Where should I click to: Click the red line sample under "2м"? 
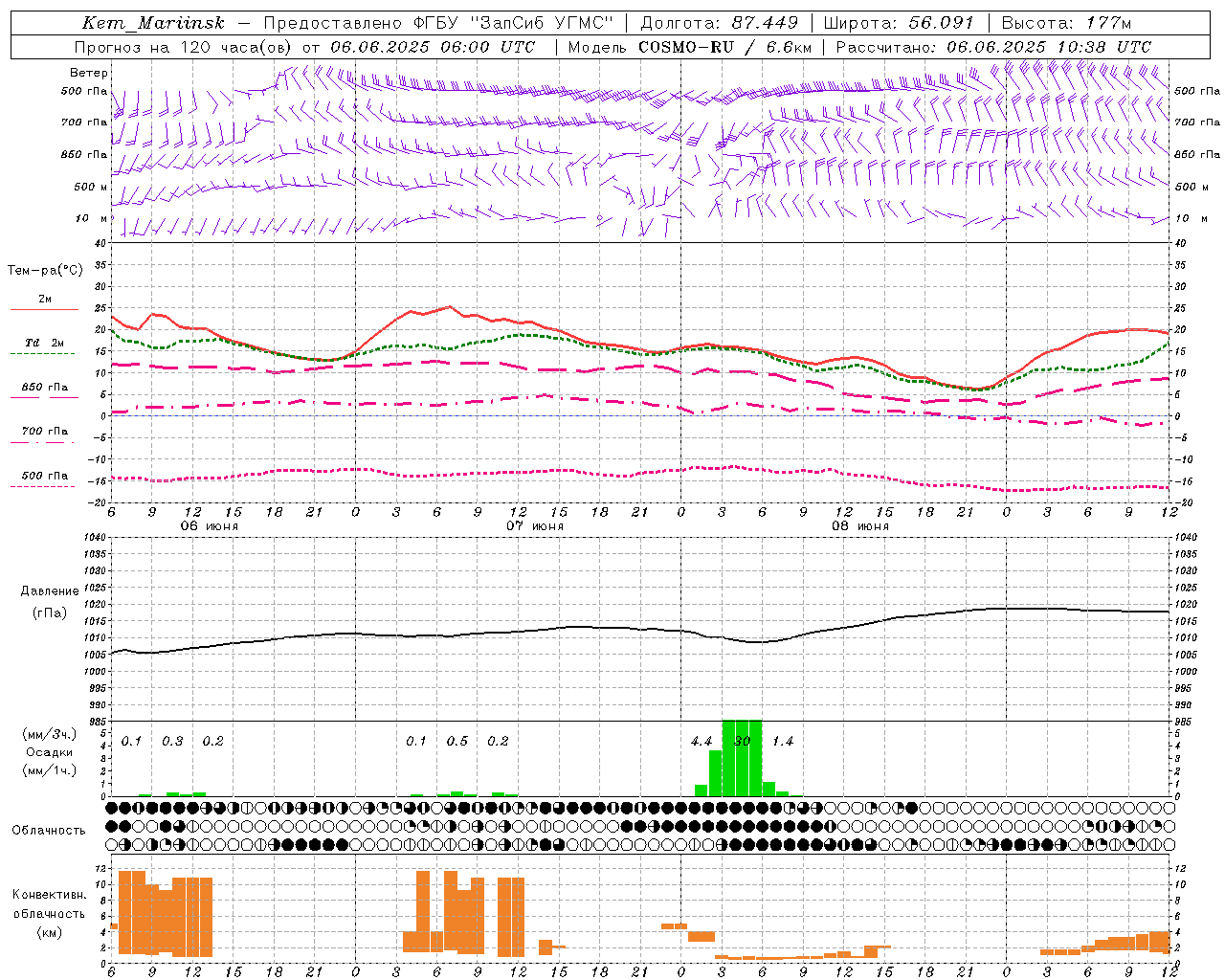[44, 310]
